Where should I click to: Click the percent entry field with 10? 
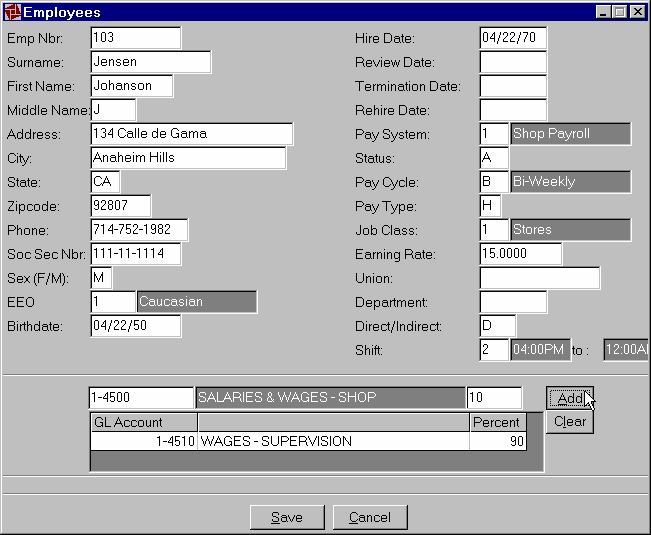pyautogui.click(x=494, y=398)
